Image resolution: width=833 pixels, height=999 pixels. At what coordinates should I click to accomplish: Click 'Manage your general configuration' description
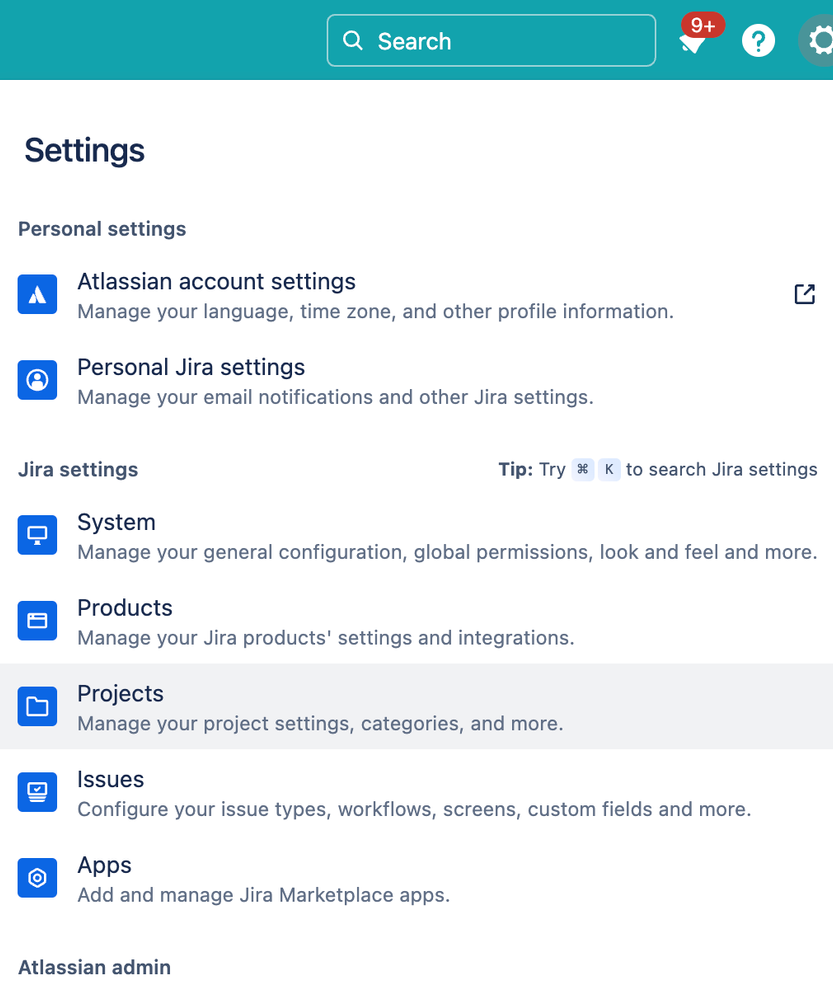[x=447, y=552]
